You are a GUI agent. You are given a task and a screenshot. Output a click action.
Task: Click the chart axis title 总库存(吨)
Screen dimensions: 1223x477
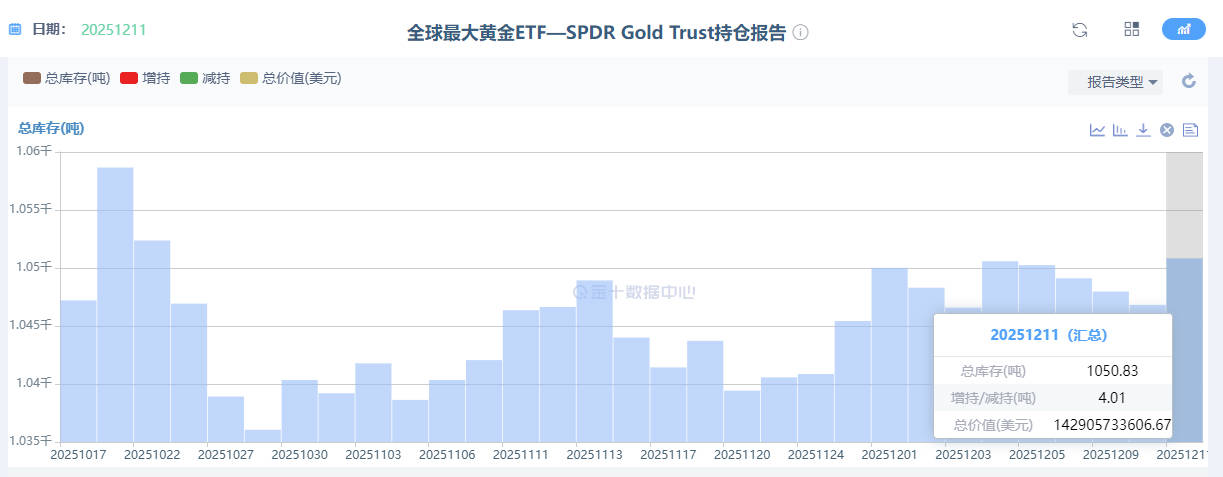coord(51,128)
